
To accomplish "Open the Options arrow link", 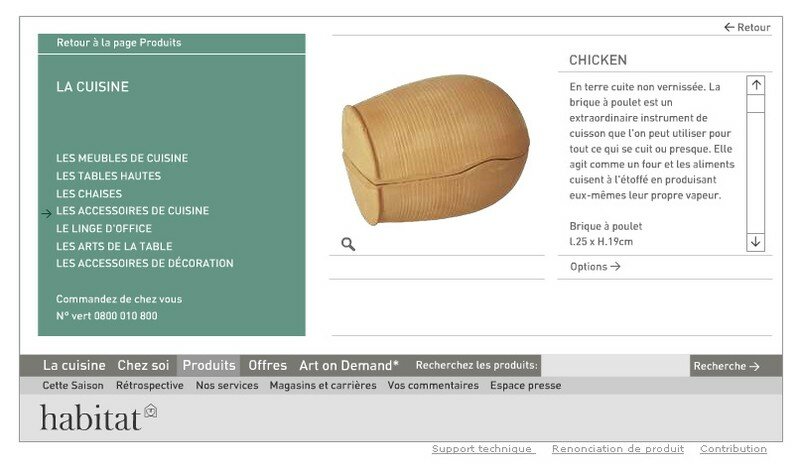I will click(595, 266).
